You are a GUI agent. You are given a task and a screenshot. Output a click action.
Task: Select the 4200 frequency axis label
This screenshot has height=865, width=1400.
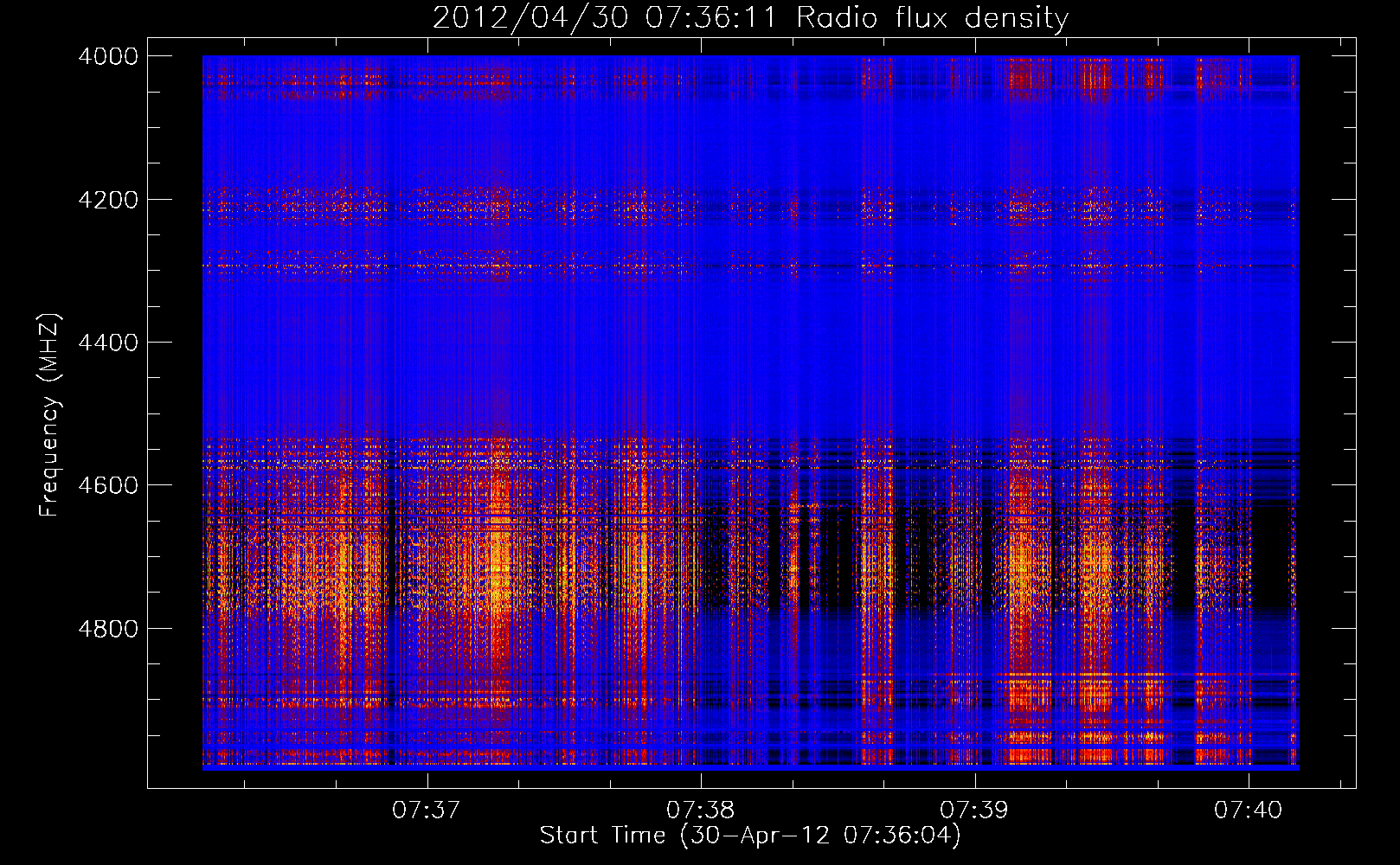click(x=108, y=200)
